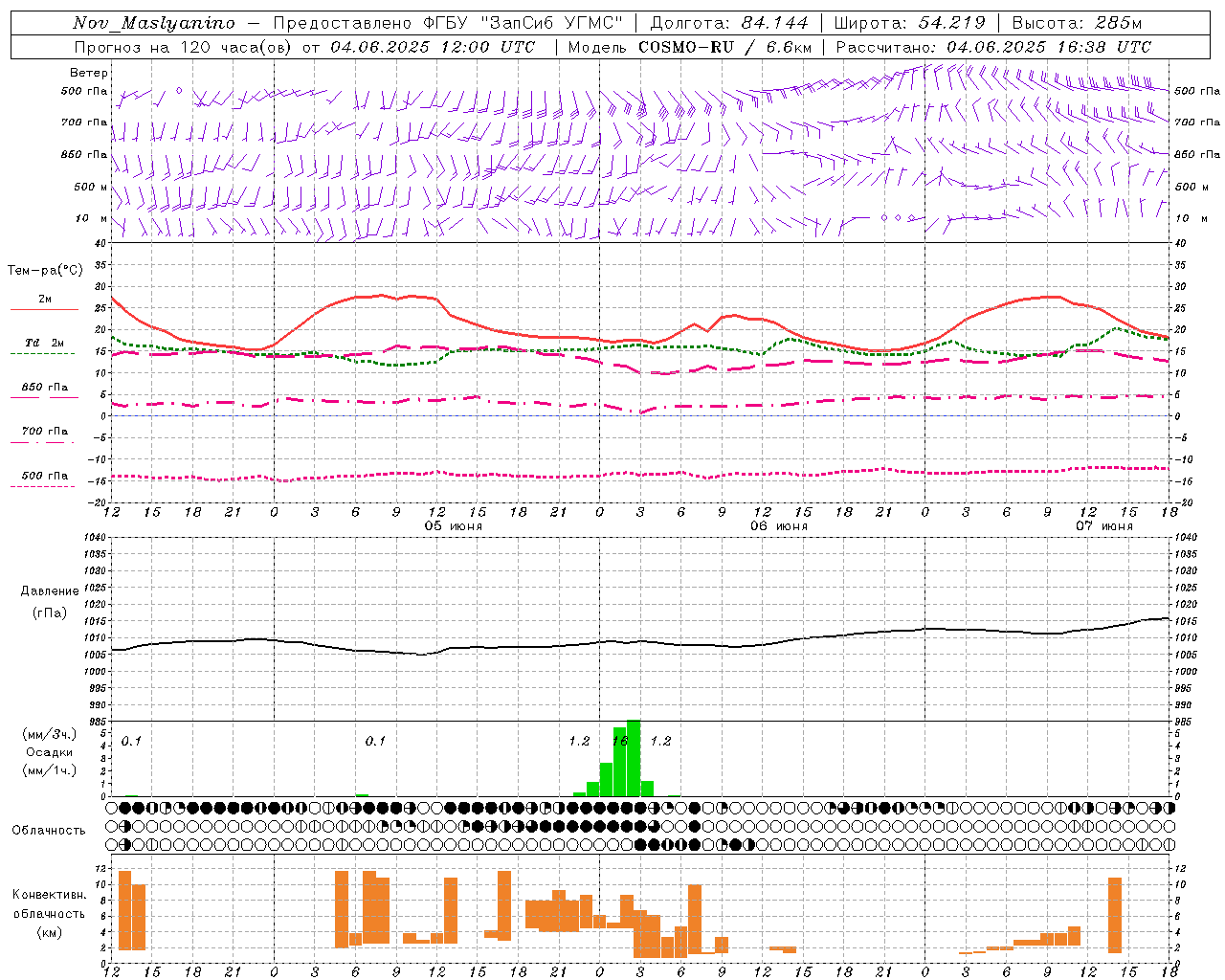This screenshot has width=1225, height=980.
Task: Click the 10 м wind level label on right axis
Action: click(x=1192, y=219)
